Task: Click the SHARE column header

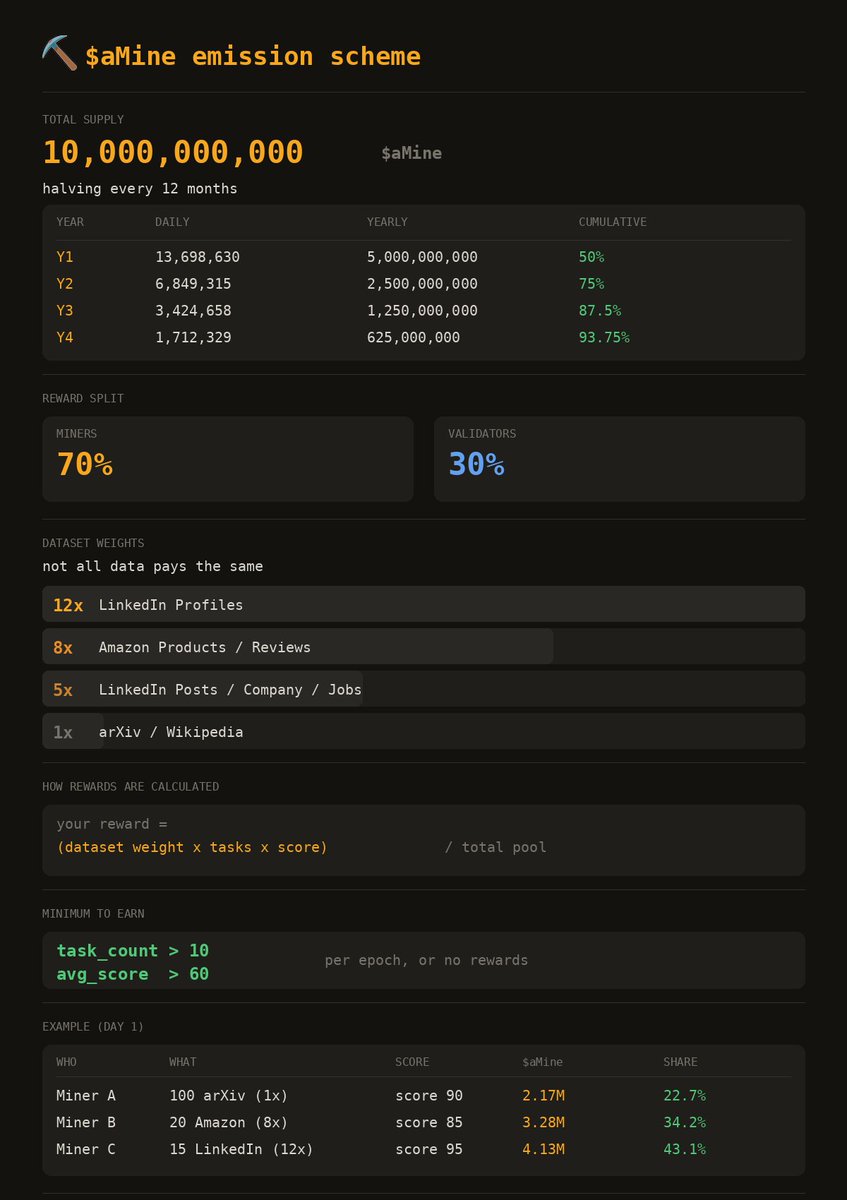Action: 680,1062
